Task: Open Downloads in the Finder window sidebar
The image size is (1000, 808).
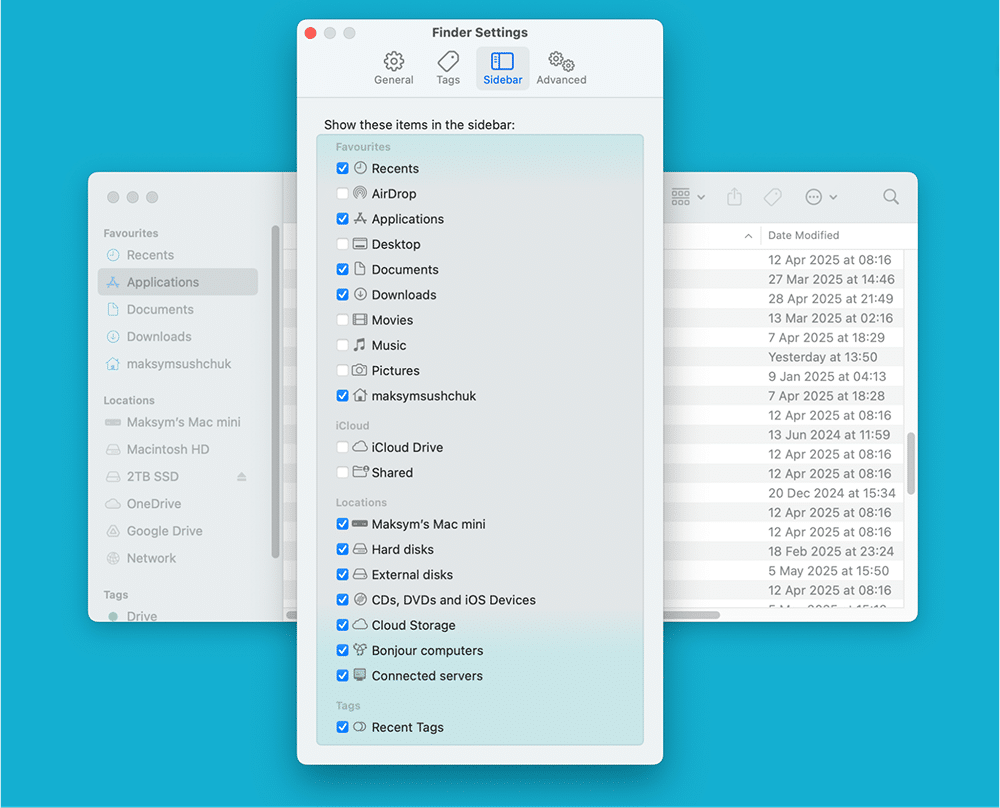Action: point(177,337)
